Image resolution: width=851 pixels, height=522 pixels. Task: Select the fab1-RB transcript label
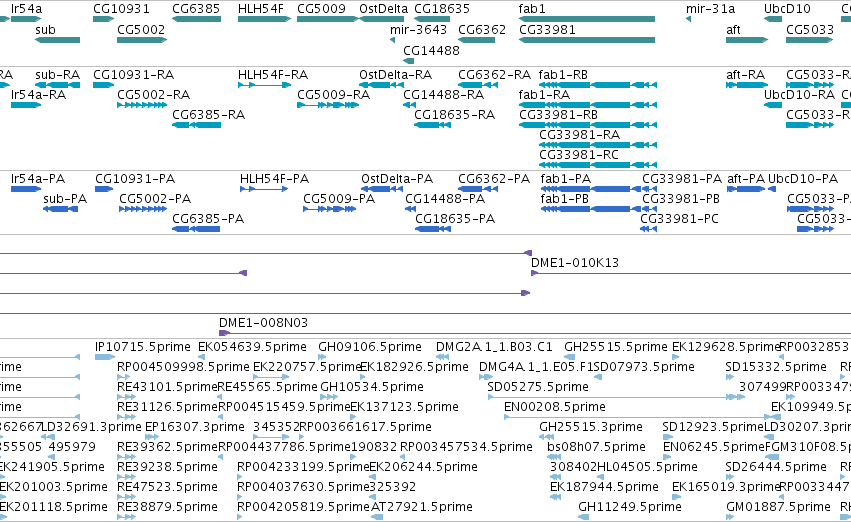(563, 75)
